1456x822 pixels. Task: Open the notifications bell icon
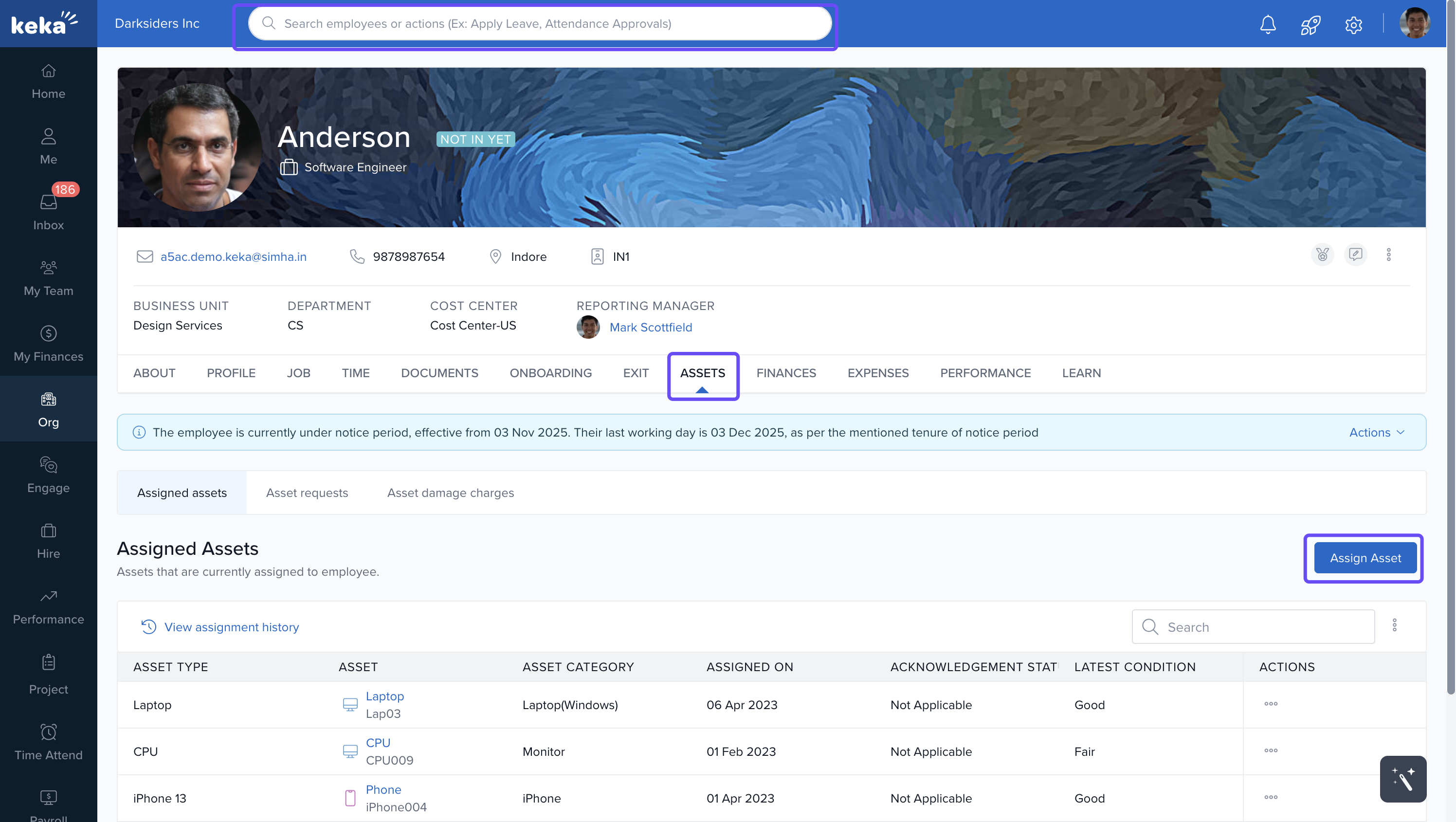click(1268, 24)
